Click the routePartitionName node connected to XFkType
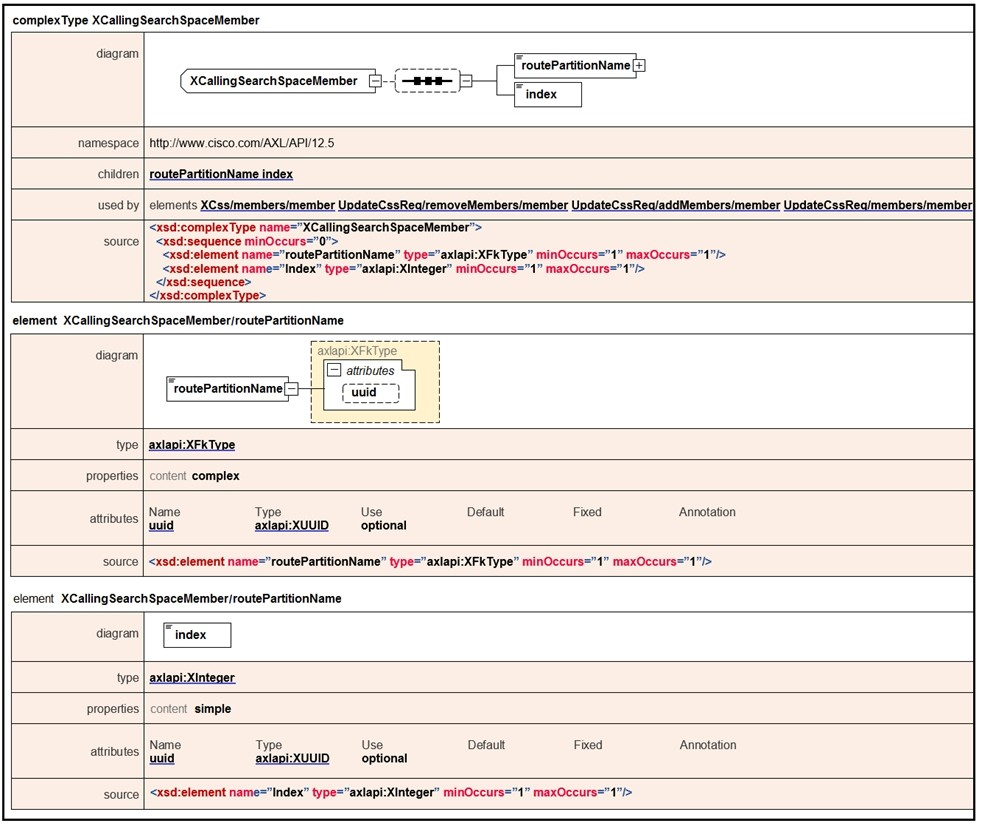 point(227,389)
